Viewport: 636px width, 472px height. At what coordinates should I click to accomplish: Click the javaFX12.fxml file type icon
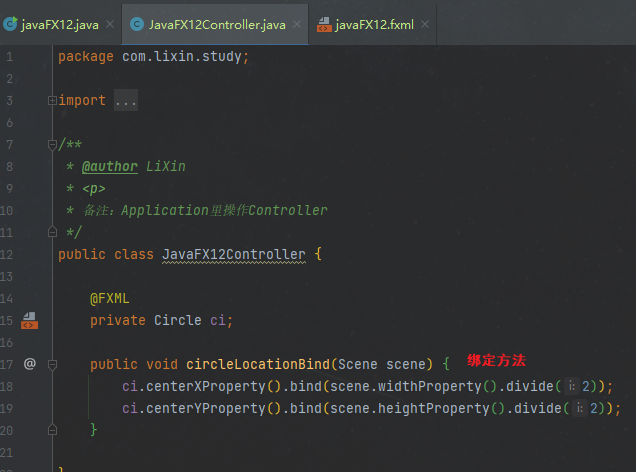tap(324, 24)
